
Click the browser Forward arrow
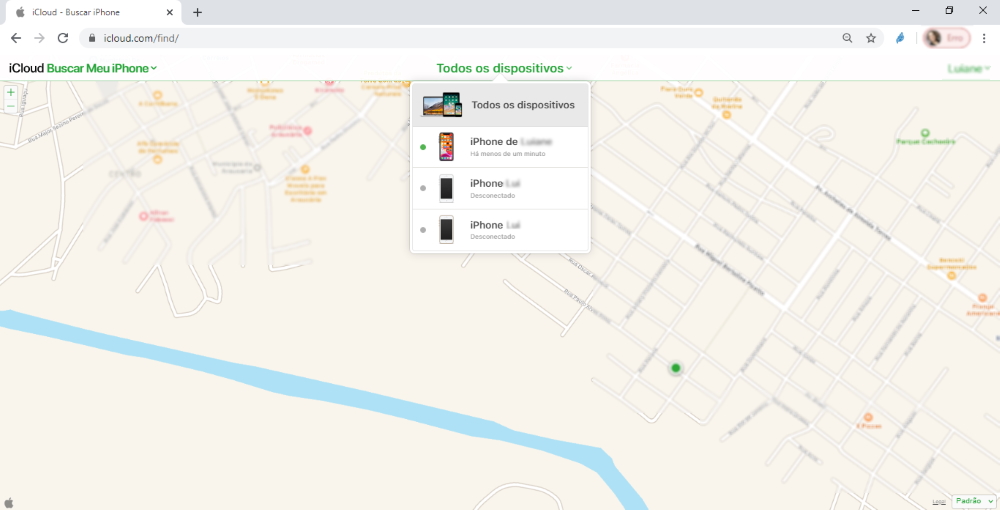[40, 38]
